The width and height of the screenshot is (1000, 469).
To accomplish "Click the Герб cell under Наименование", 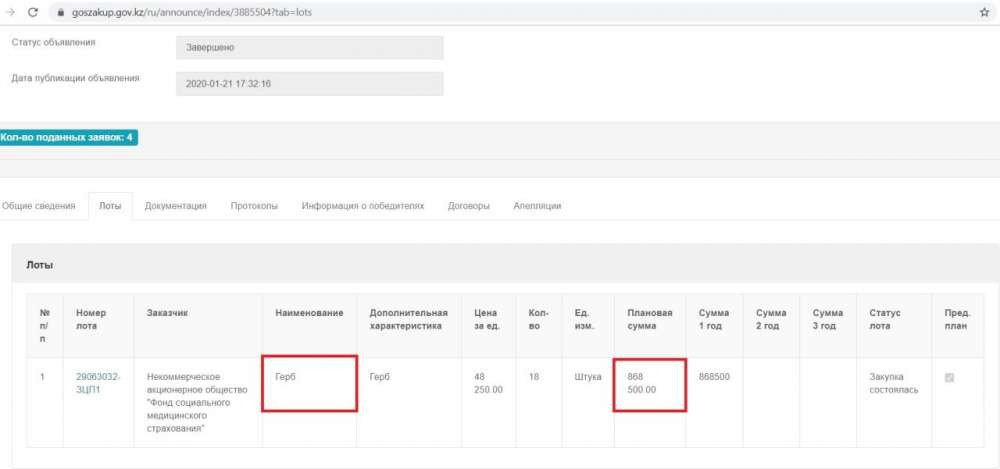I will coord(309,383).
